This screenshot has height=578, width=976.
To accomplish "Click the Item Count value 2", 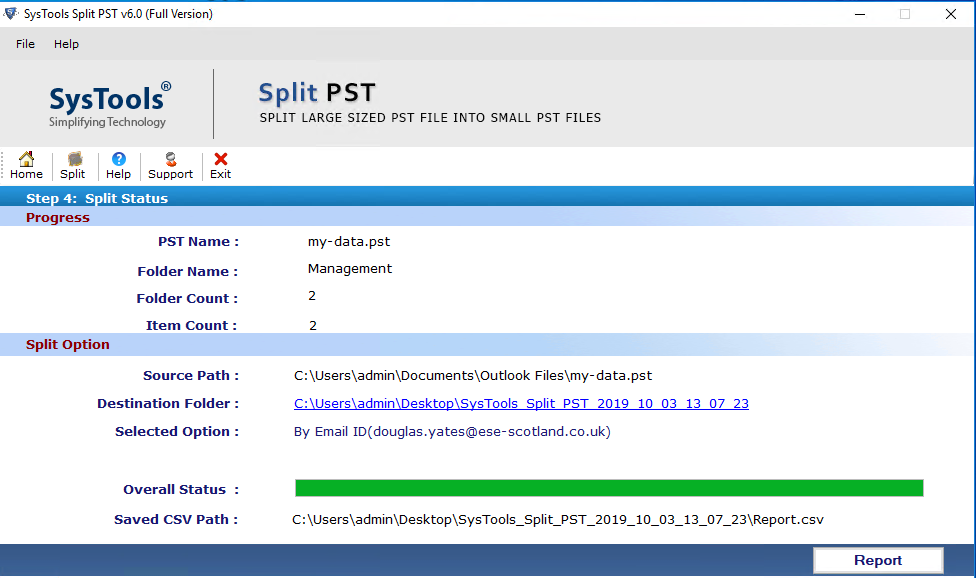I will point(312,325).
